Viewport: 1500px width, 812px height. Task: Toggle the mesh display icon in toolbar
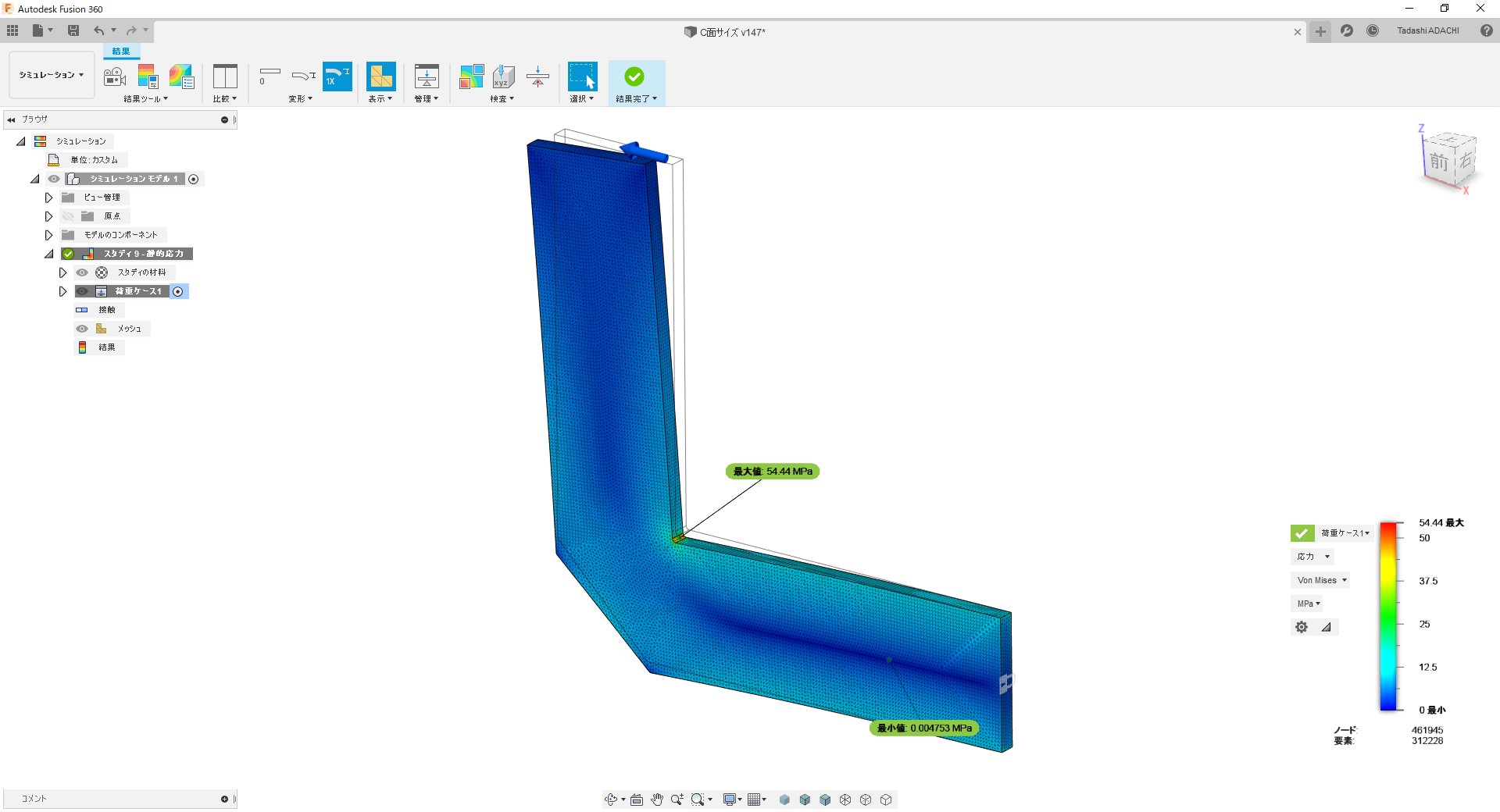pyautogui.click(x=381, y=77)
